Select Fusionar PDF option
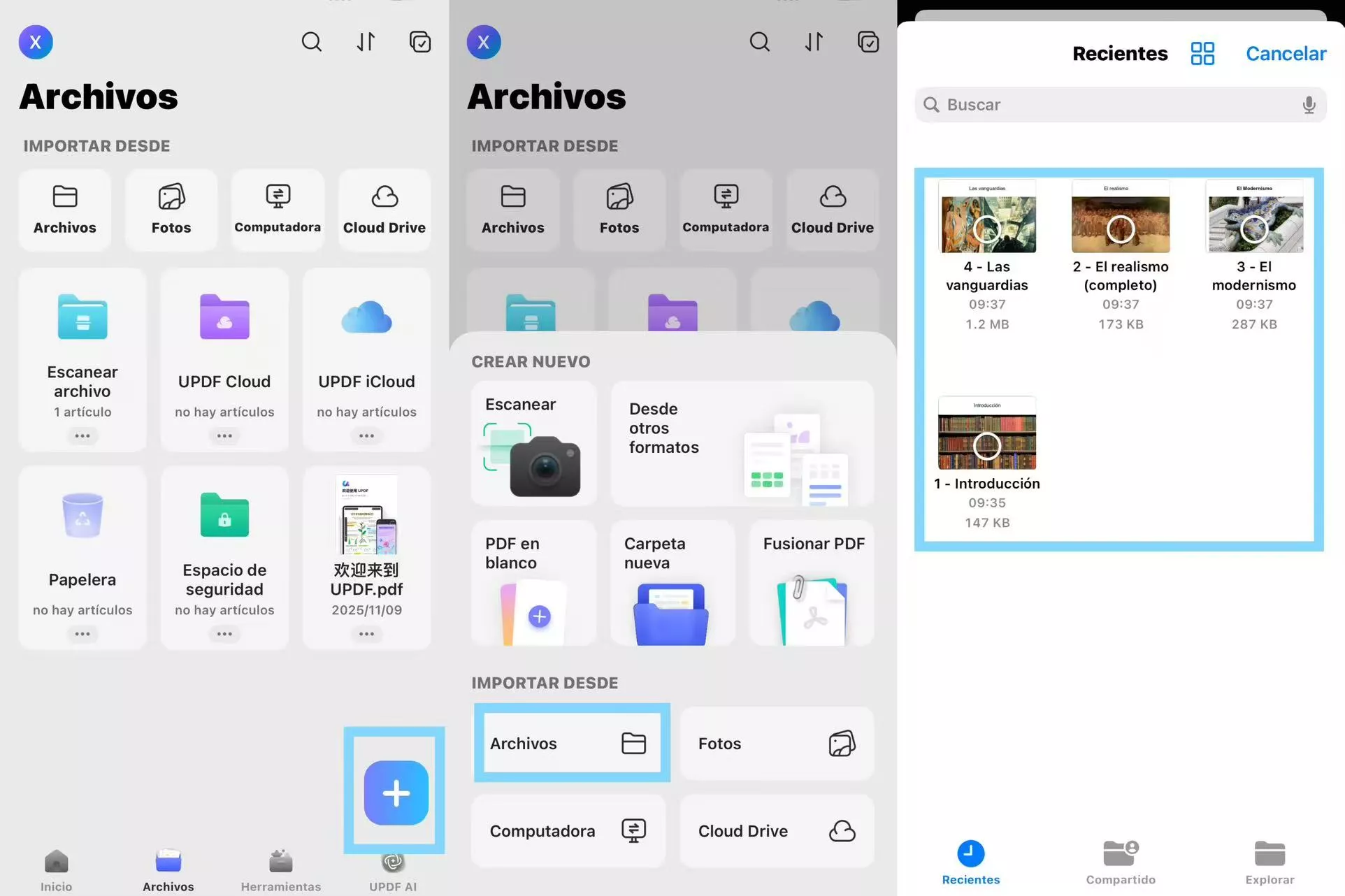This screenshot has height=896, width=1345. [x=812, y=583]
